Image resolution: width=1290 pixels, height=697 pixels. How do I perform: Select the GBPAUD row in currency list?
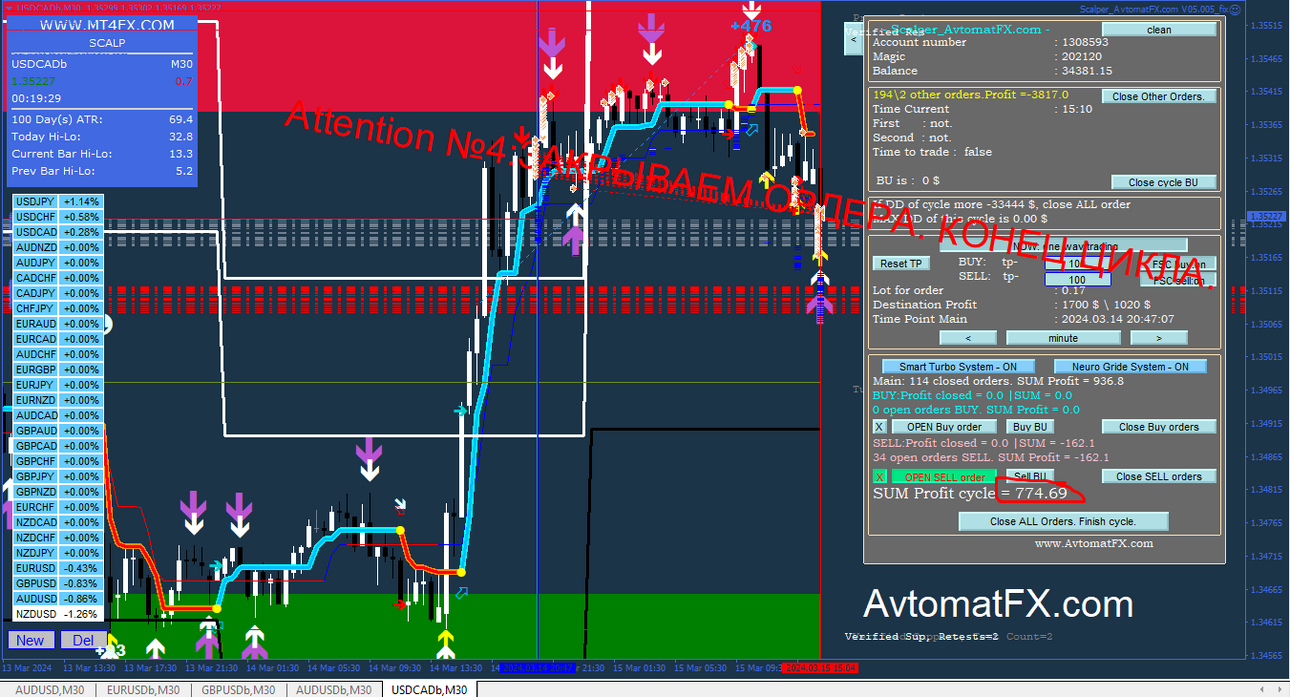58,431
